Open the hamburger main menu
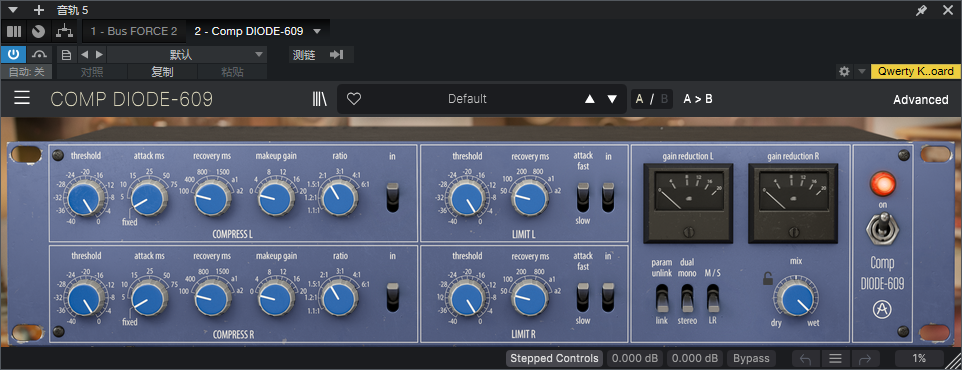This screenshot has width=962, height=370. click(22, 98)
